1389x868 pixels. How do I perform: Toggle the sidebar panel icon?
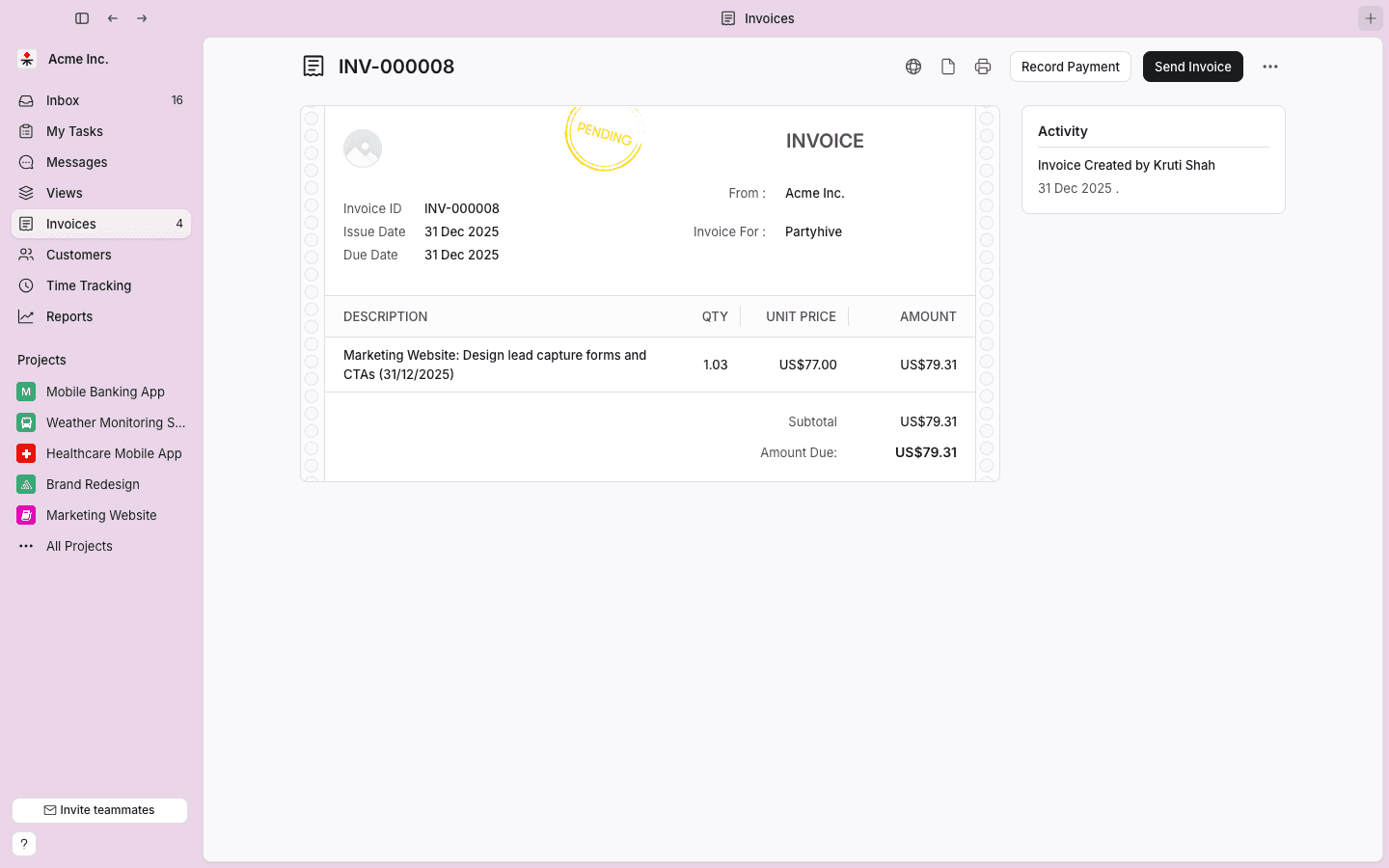click(x=82, y=18)
